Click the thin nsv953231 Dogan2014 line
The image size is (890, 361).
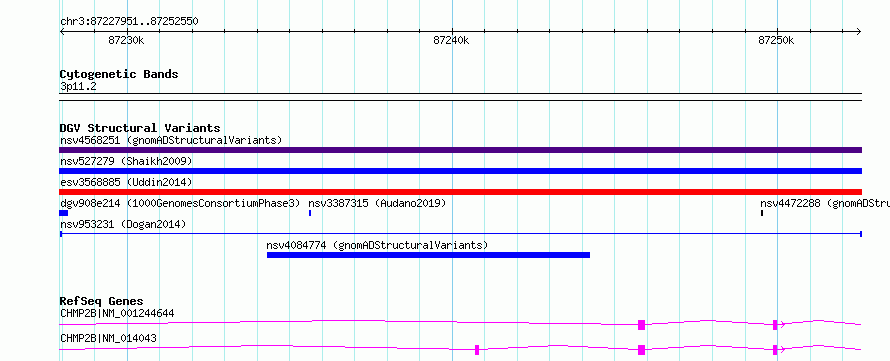click(x=460, y=234)
